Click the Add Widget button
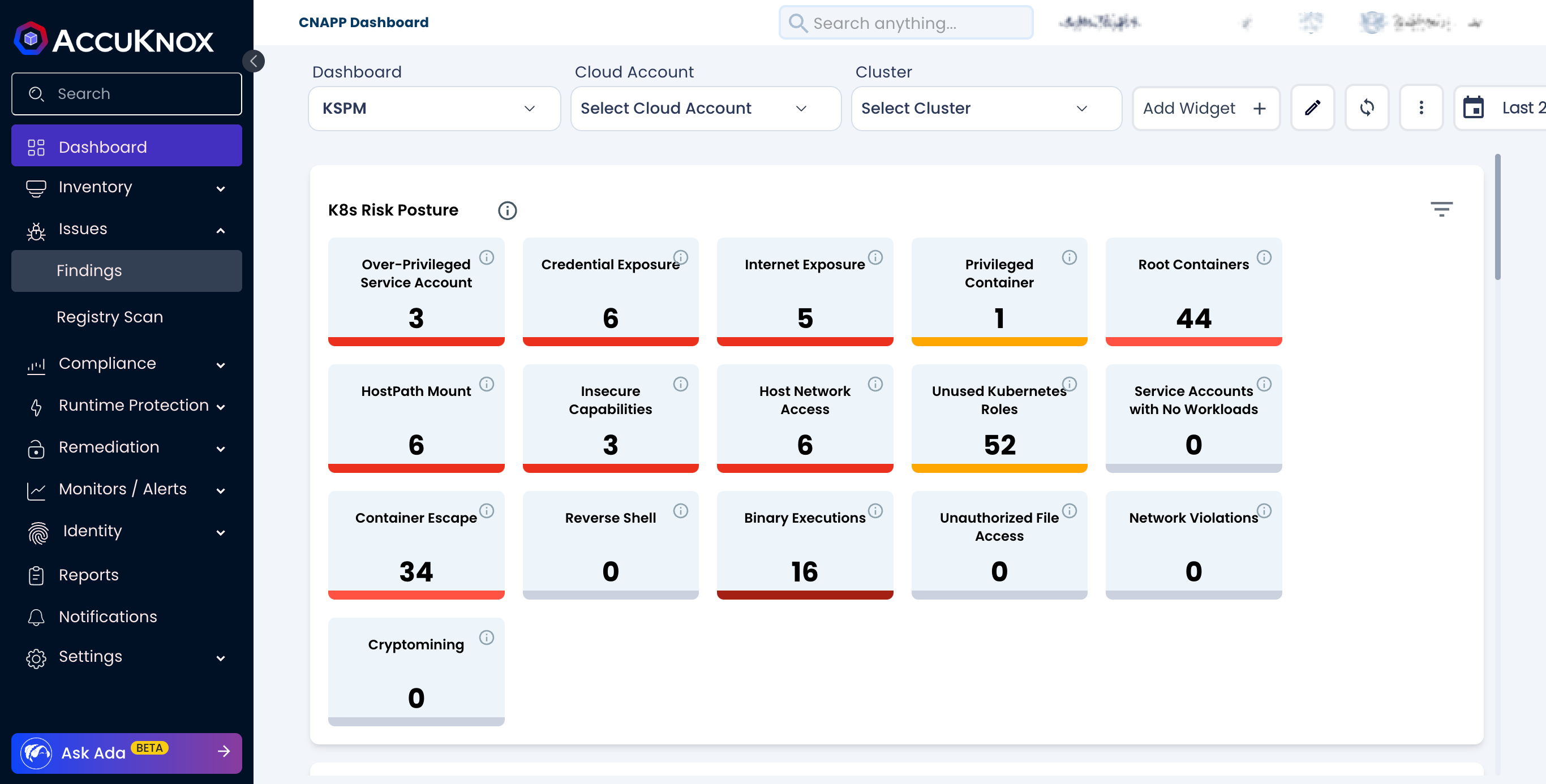Image resolution: width=1546 pixels, height=784 pixels. [1206, 109]
